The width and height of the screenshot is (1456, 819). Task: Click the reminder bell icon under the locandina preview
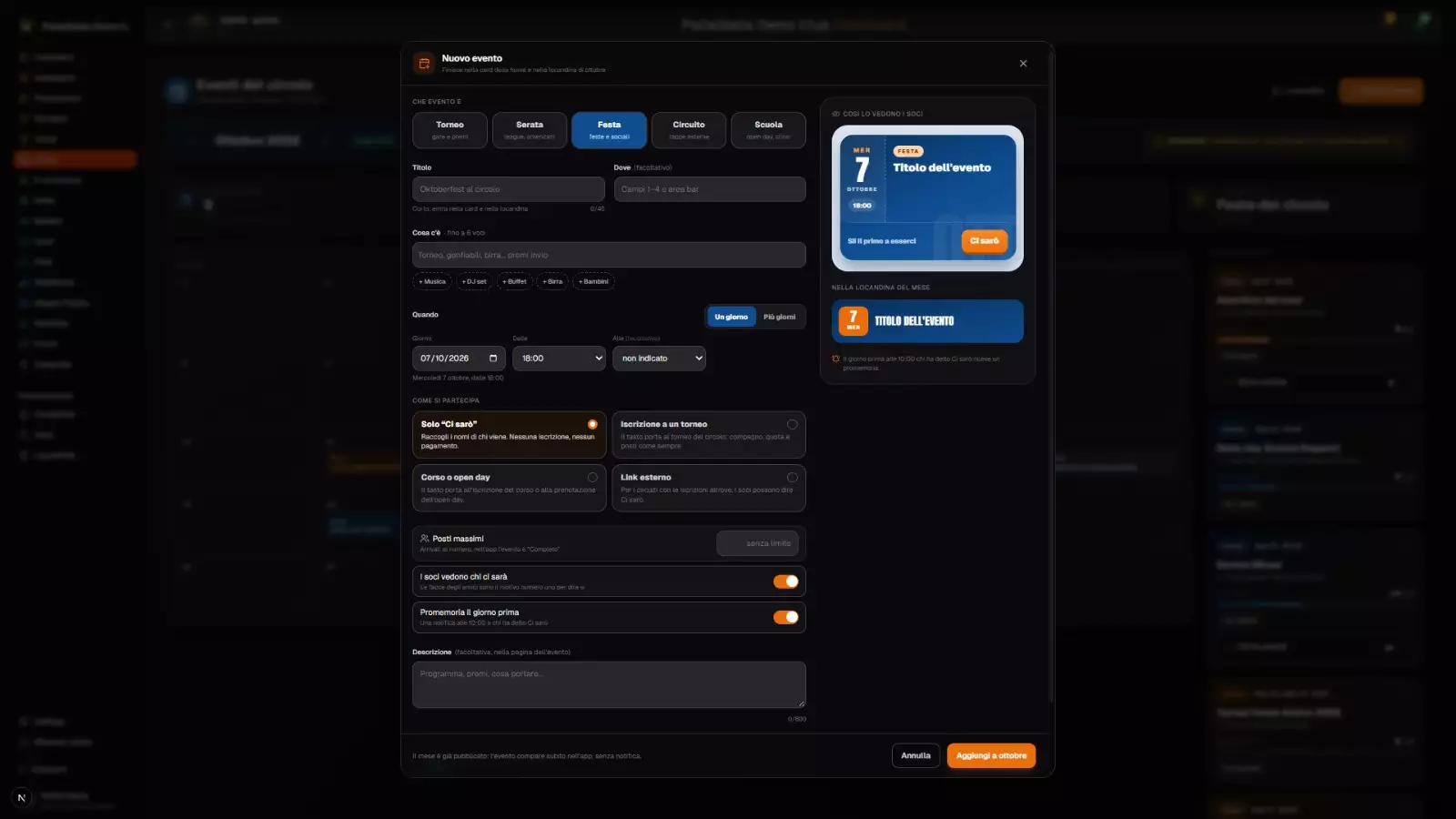click(835, 359)
